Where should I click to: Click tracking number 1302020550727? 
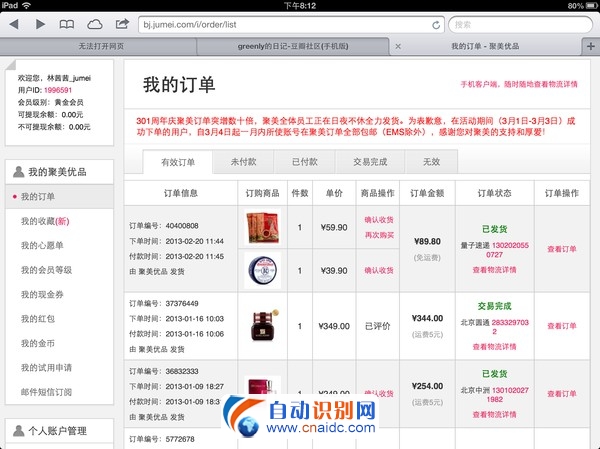(509, 250)
